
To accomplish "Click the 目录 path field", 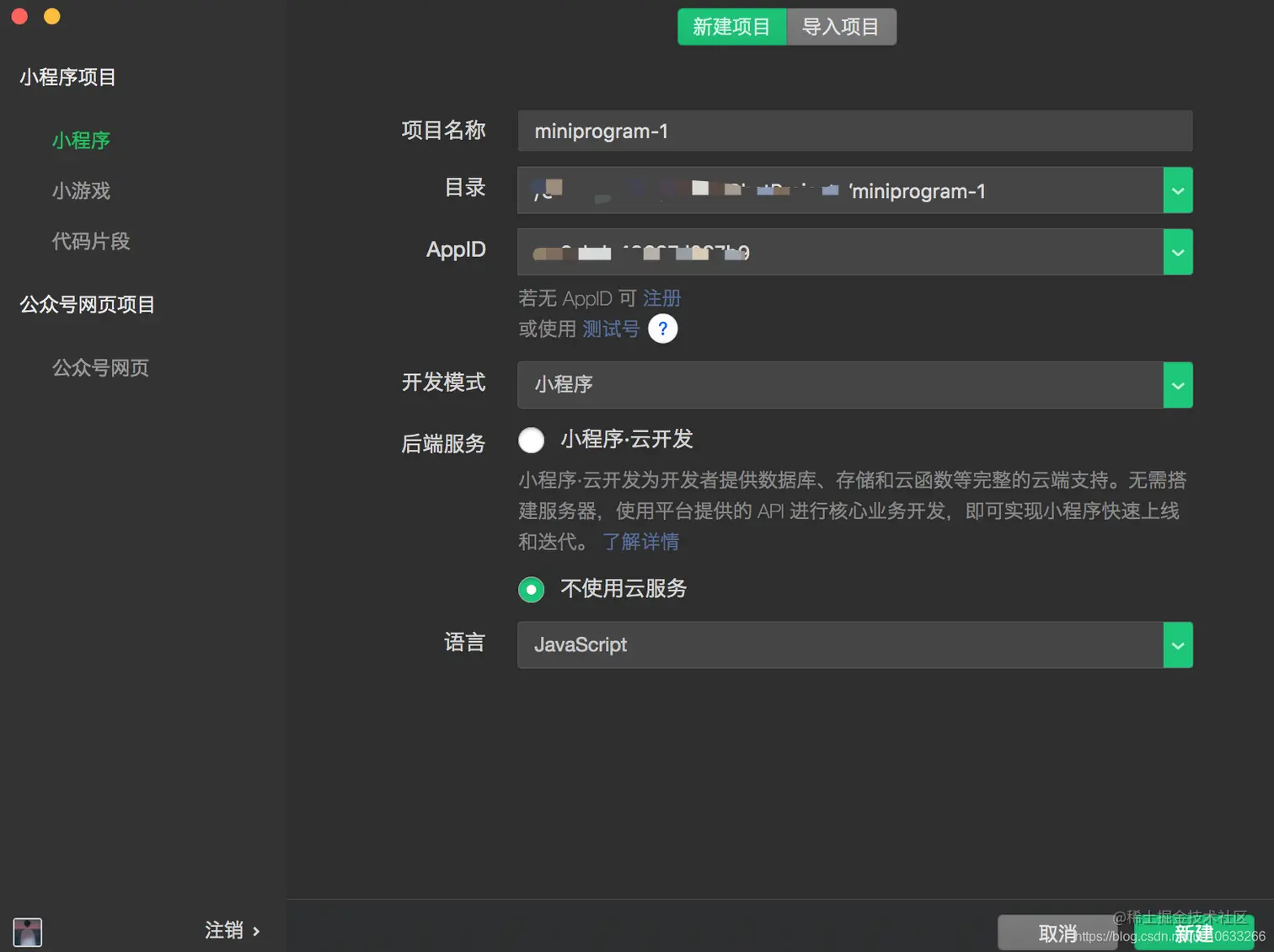I will click(x=840, y=190).
